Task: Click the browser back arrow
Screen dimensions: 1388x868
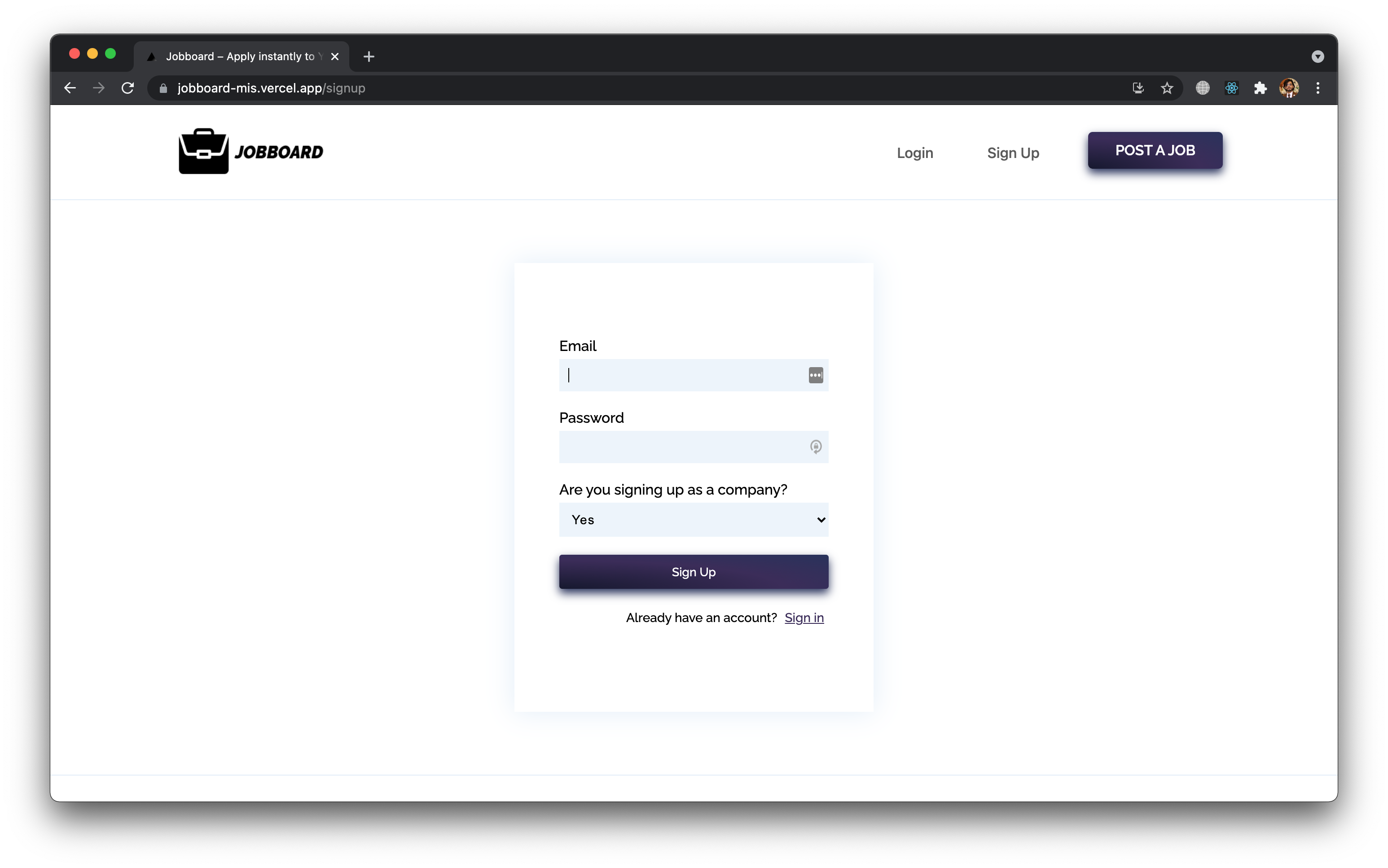Action: (x=70, y=88)
